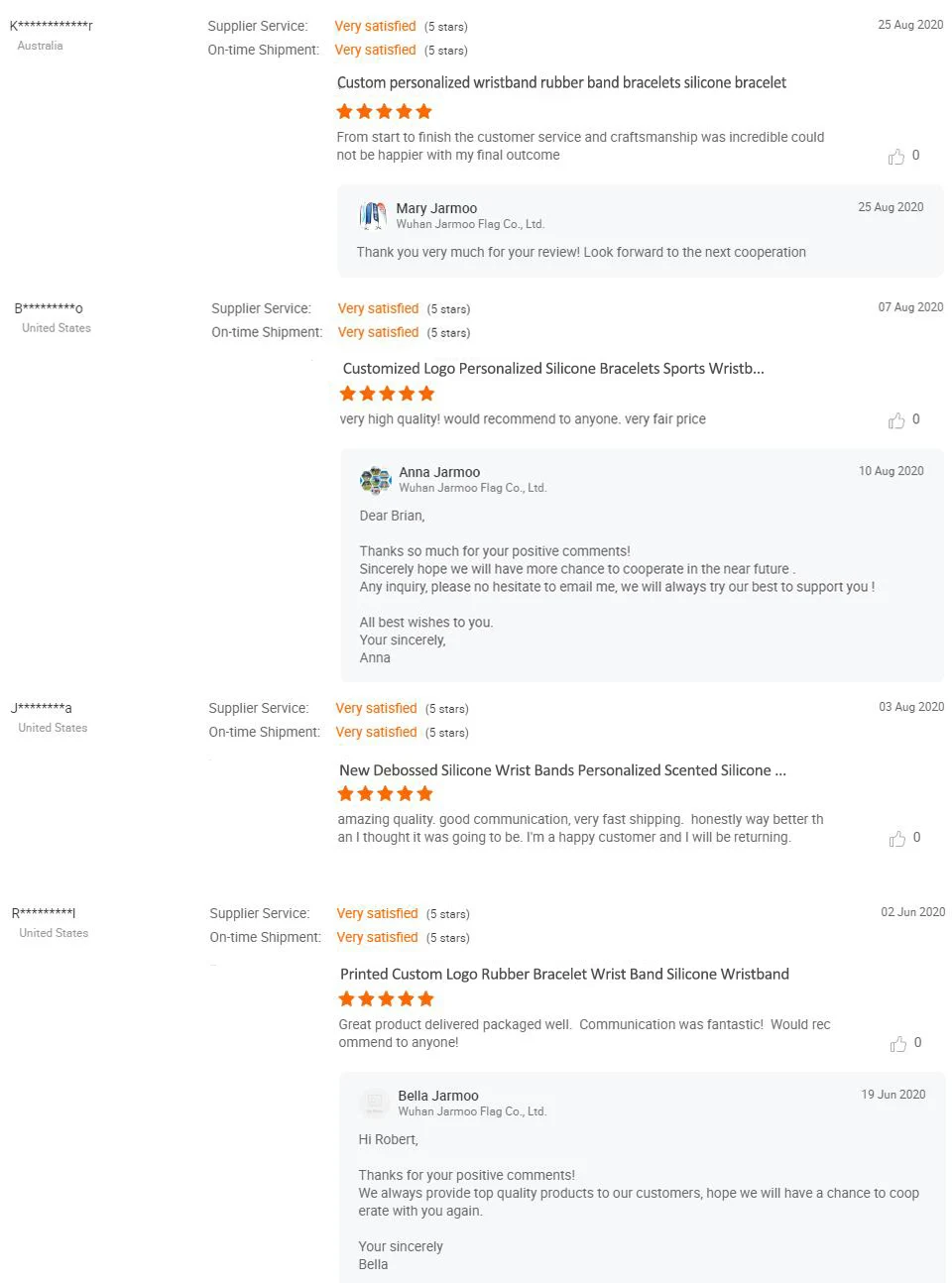The height and width of the screenshot is (1283, 952).
Task: Click Anna Jarmoo's profile avatar
Action: click(x=376, y=480)
